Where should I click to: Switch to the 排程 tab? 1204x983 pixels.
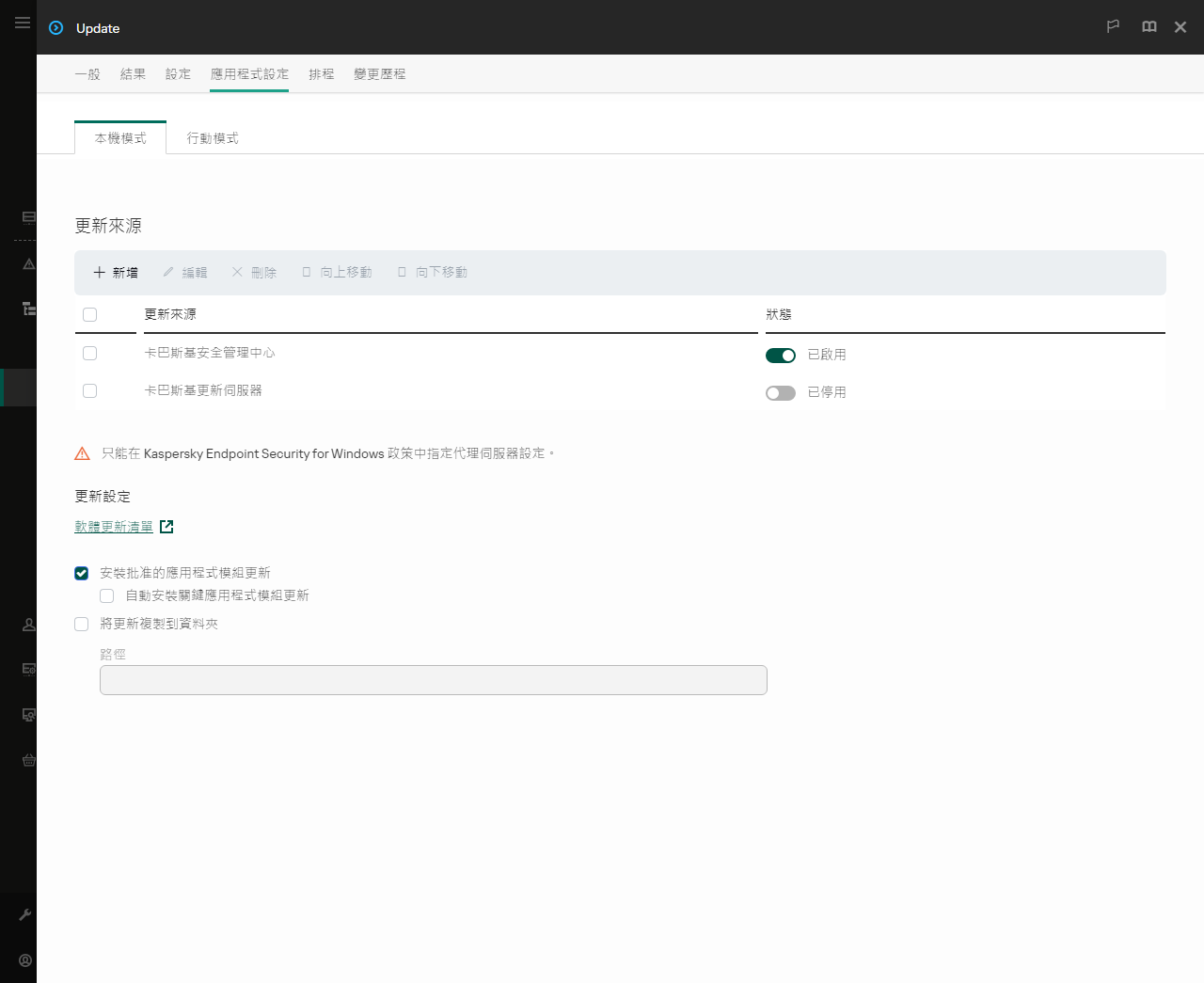pos(322,73)
